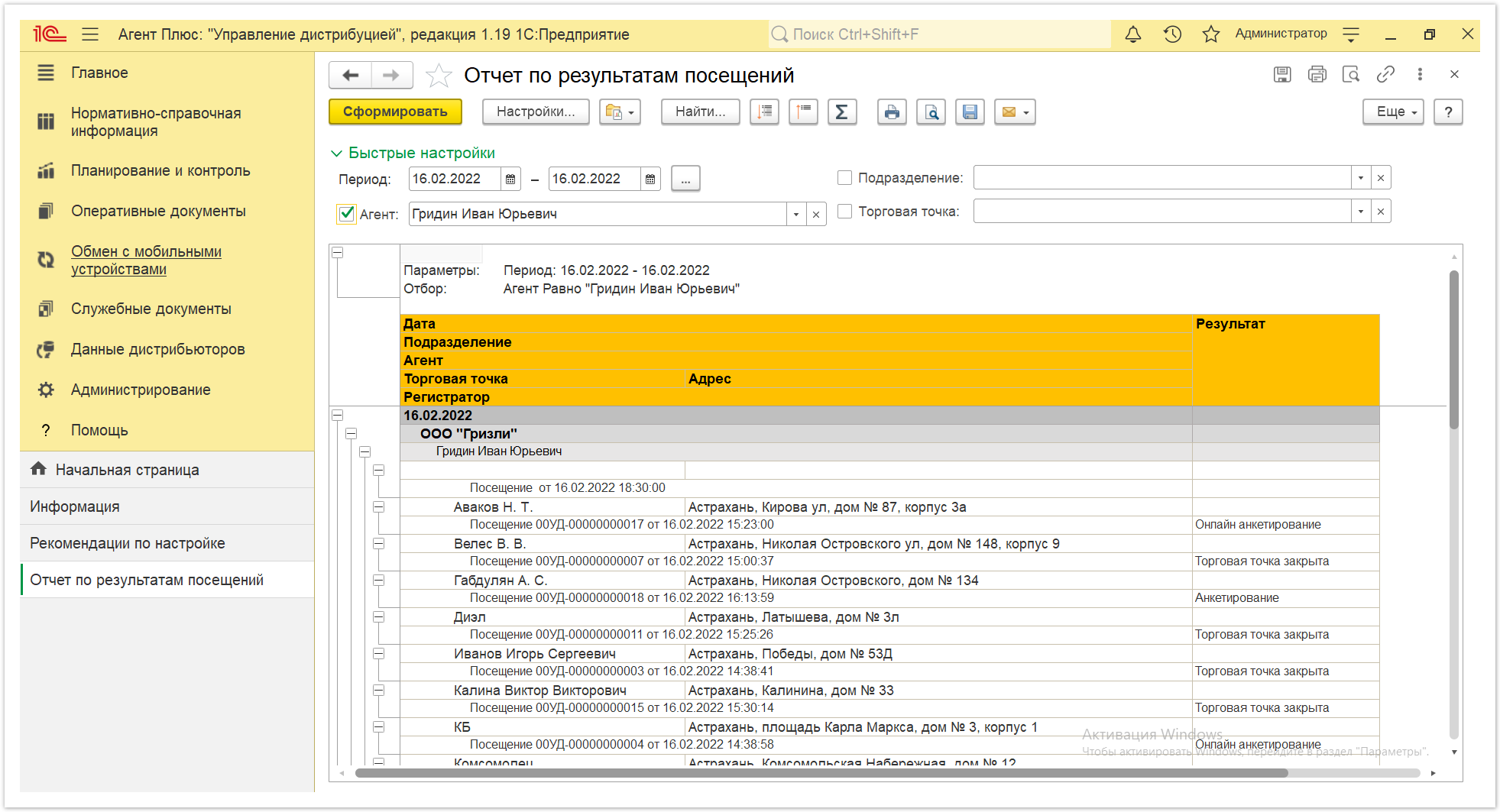Open Нормативно-справочная информация section
This screenshot has height=812, width=1500.
[156, 121]
